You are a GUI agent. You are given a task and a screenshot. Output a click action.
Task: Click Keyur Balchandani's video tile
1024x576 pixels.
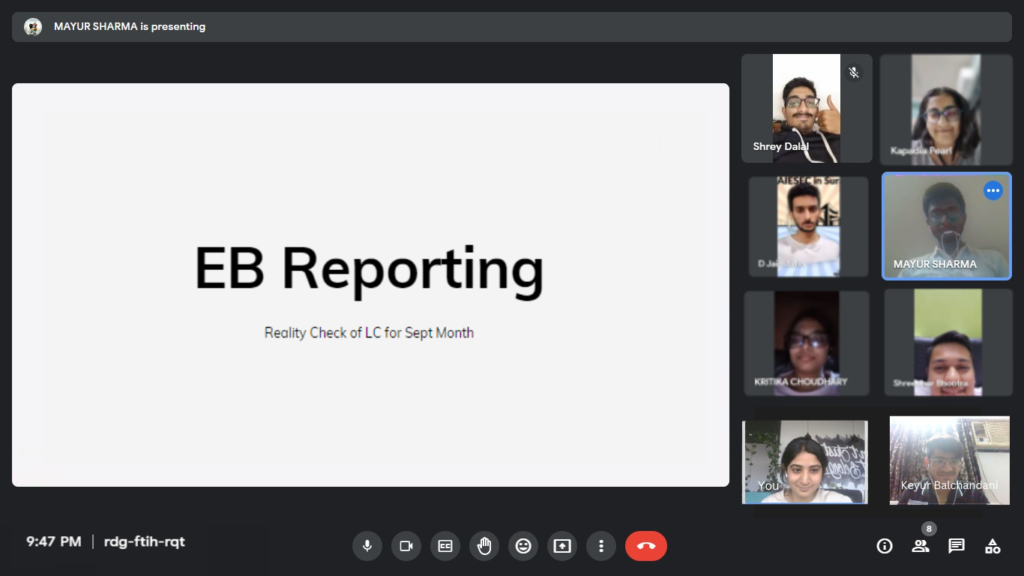tap(949, 460)
